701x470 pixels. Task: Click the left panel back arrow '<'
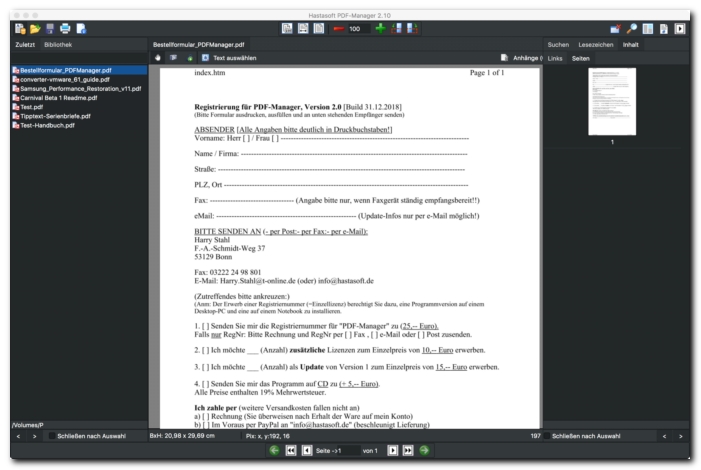pos(18,436)
